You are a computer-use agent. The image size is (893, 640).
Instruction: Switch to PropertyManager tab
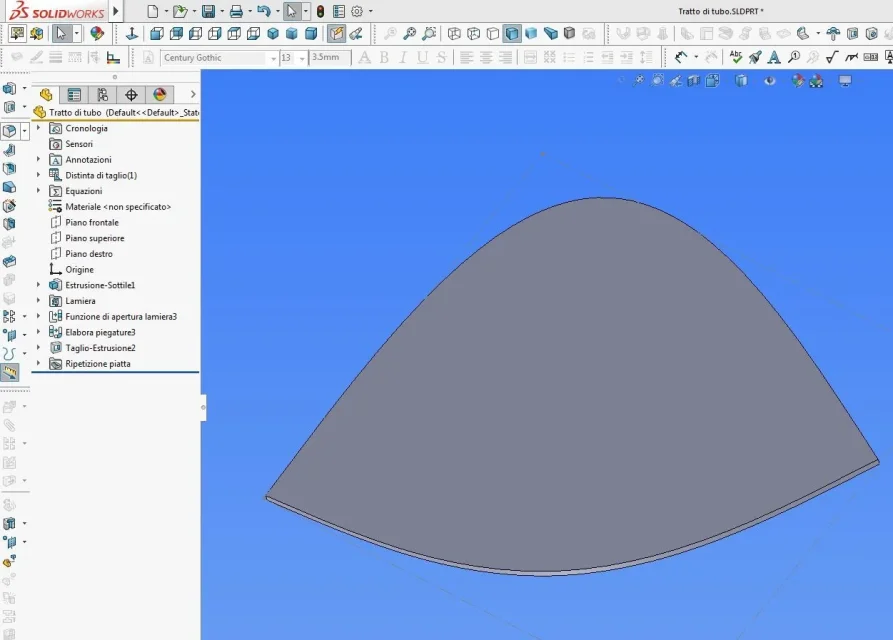pos(74,95)
